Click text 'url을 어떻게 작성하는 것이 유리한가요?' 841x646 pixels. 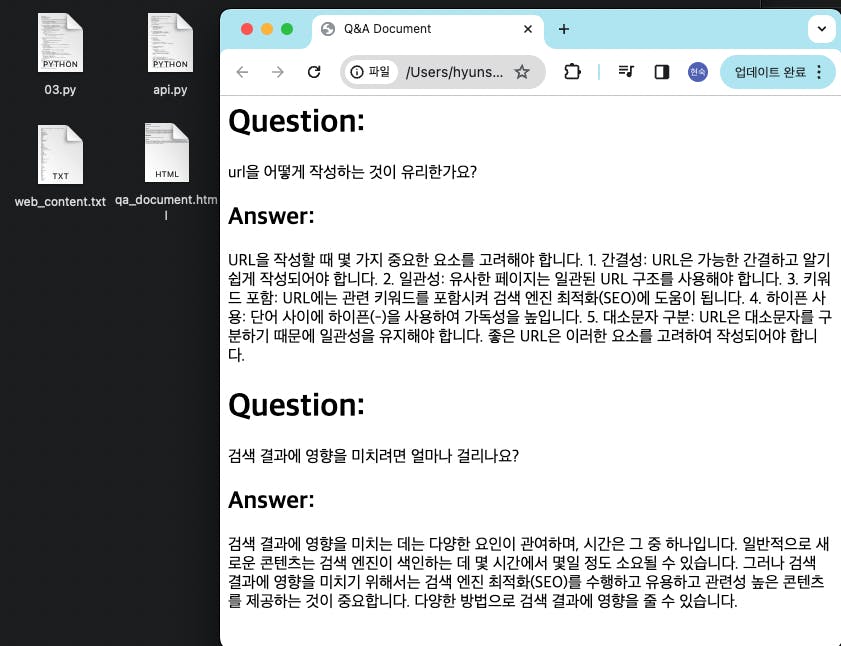tap(352, 172)
